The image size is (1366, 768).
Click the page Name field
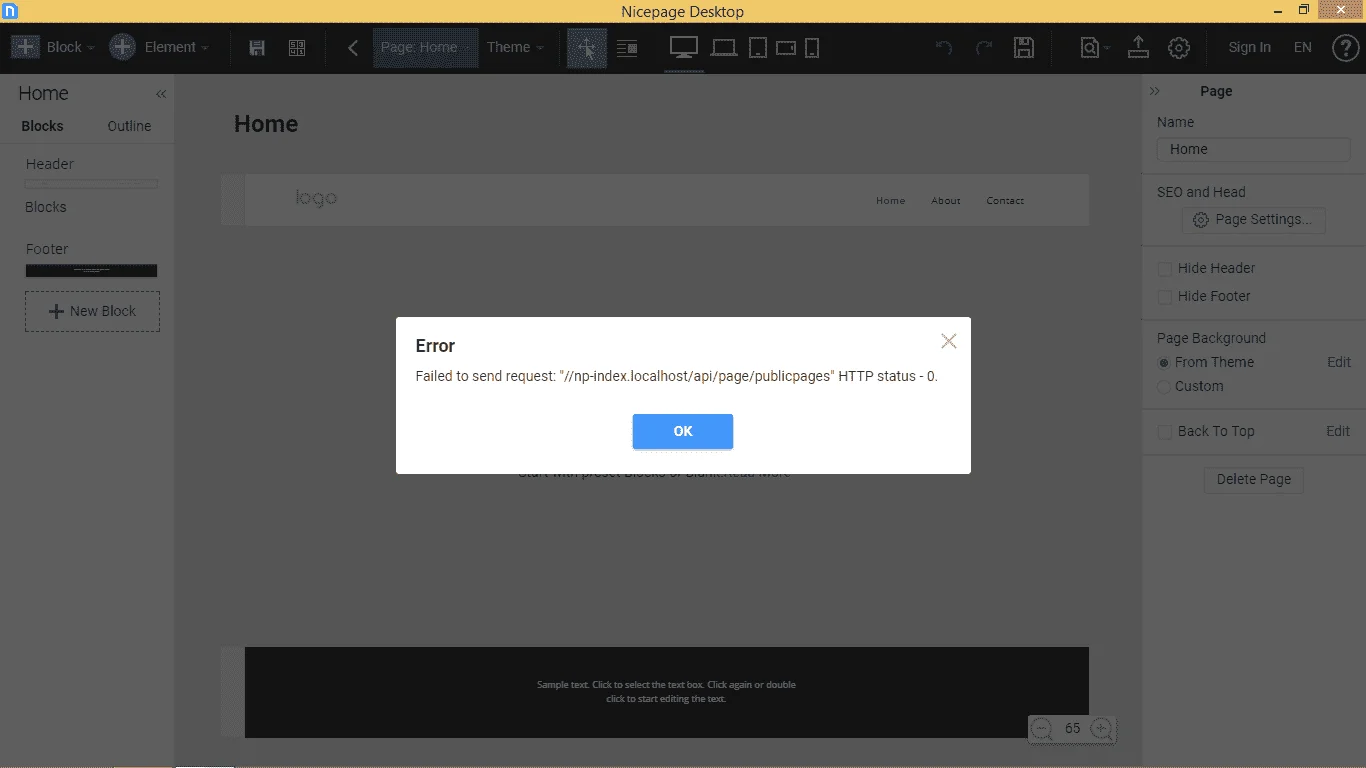[x=1254, y=149]
